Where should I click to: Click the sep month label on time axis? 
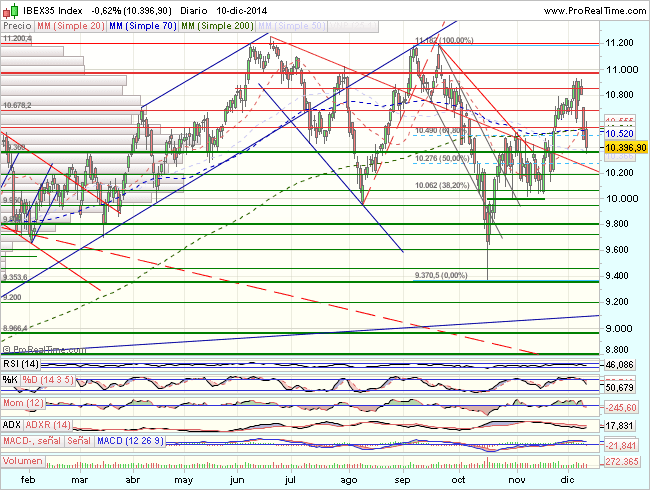click(x=403, y=480)
